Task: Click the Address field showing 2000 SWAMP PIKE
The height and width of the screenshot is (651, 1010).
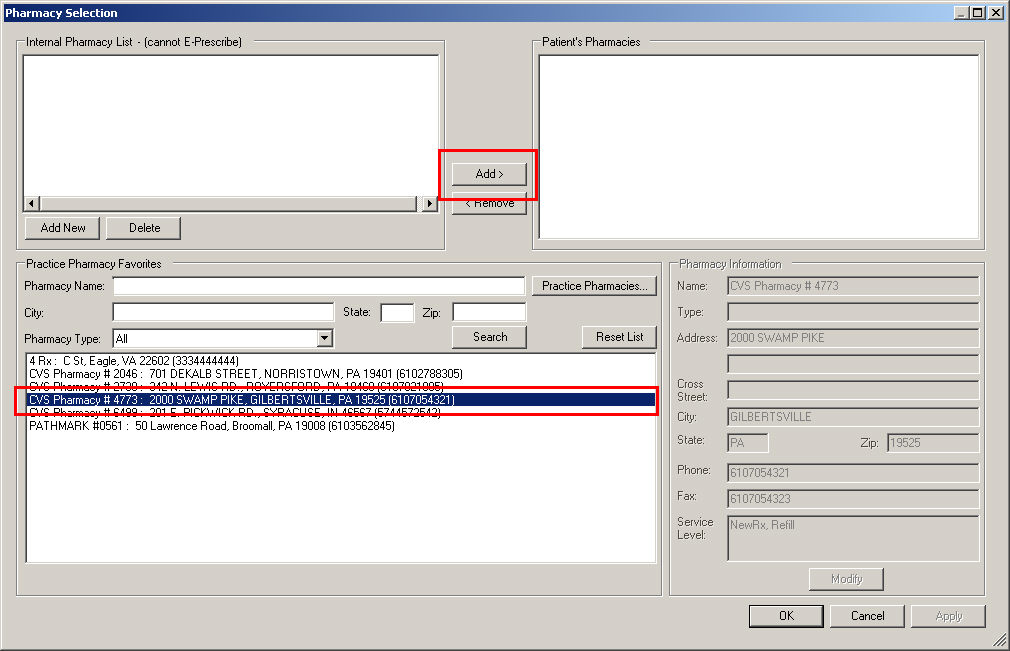Action: pos(853,338)
